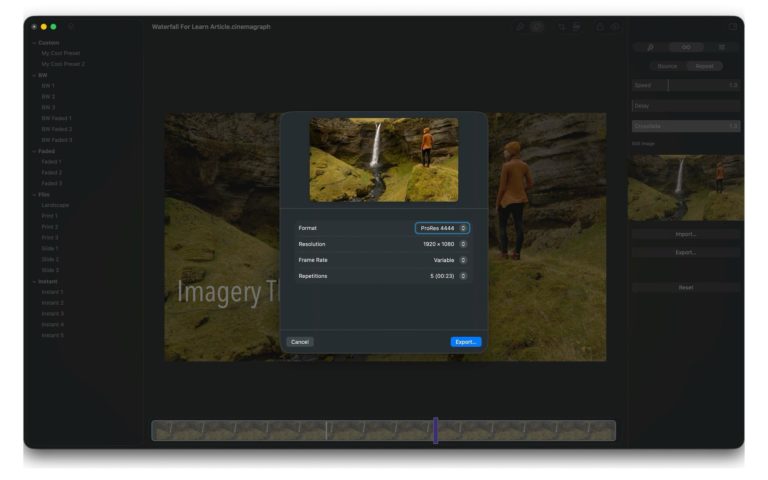Click the purple playhead on the timeline
Viewport: 768px width, 480px height.
[435, 431]
